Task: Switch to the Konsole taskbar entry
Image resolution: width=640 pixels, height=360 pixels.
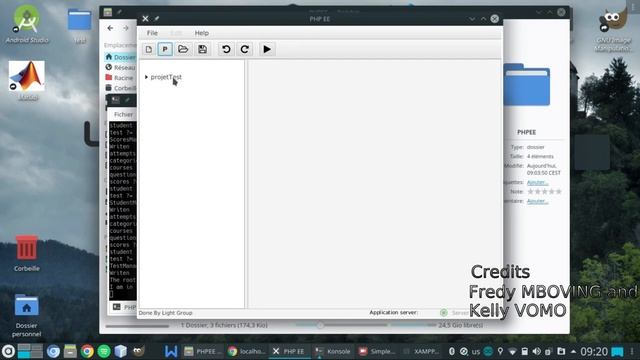Action: [333, 351]
